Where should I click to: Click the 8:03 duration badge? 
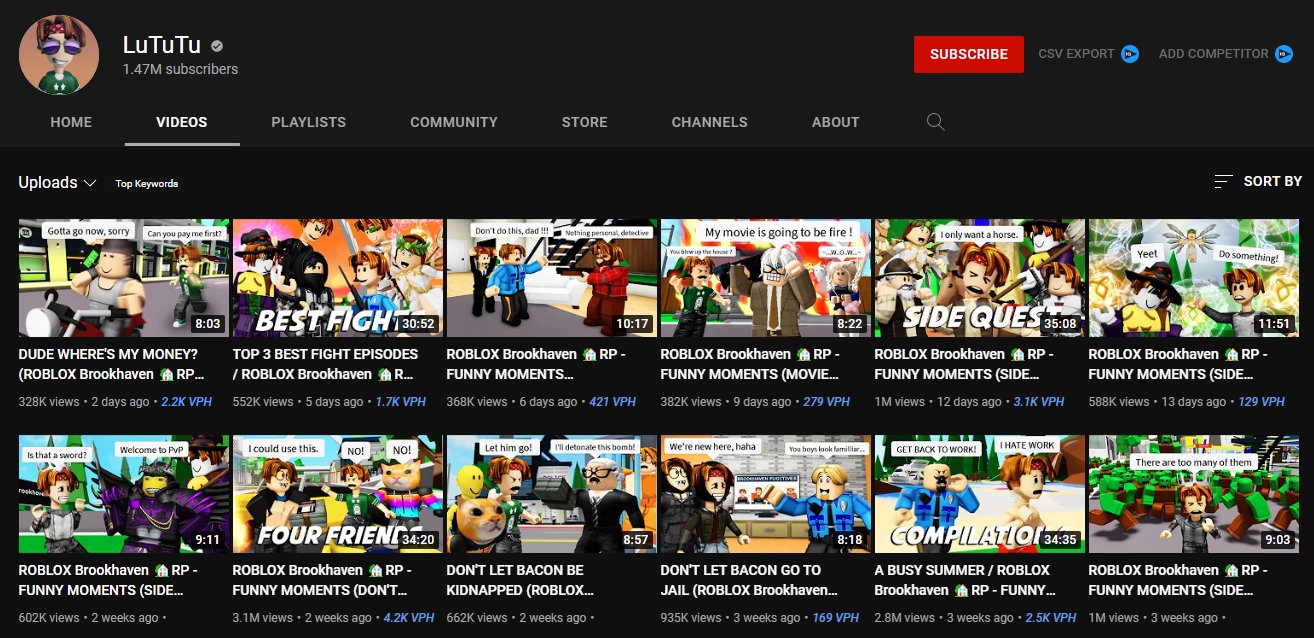206,324
